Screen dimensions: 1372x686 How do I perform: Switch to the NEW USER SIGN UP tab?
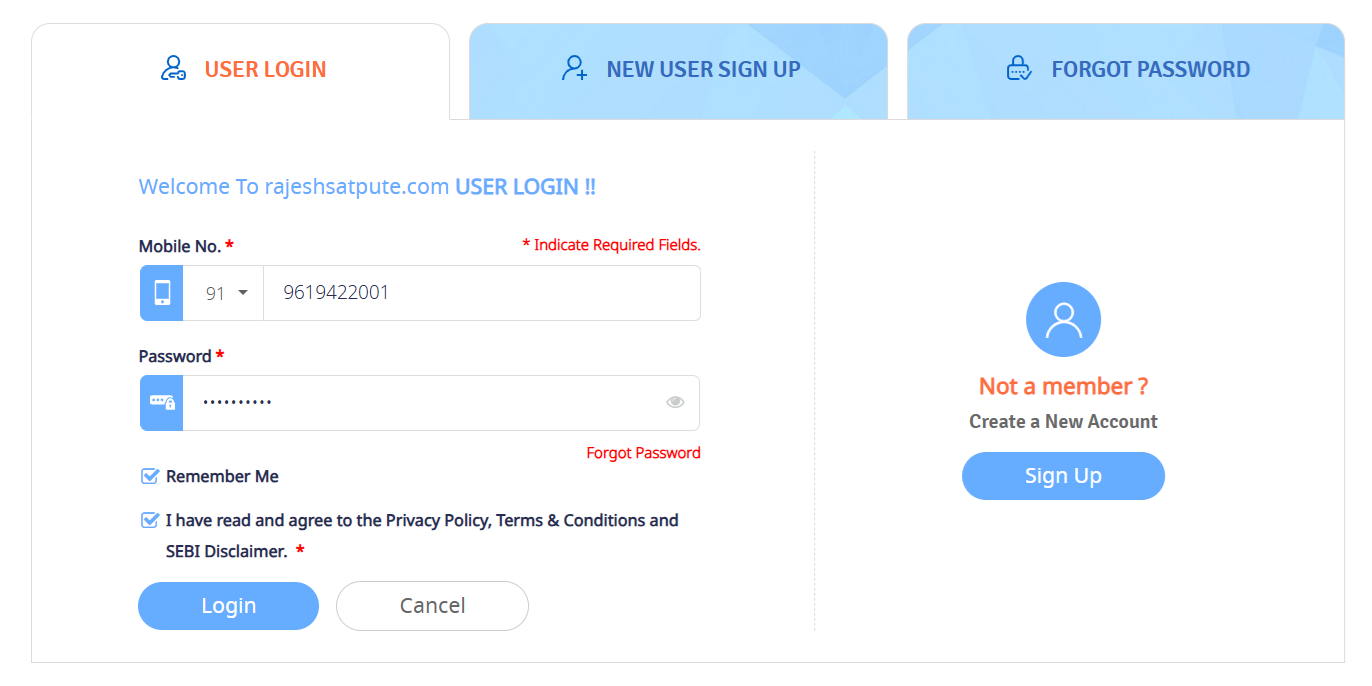coord(702,69)
